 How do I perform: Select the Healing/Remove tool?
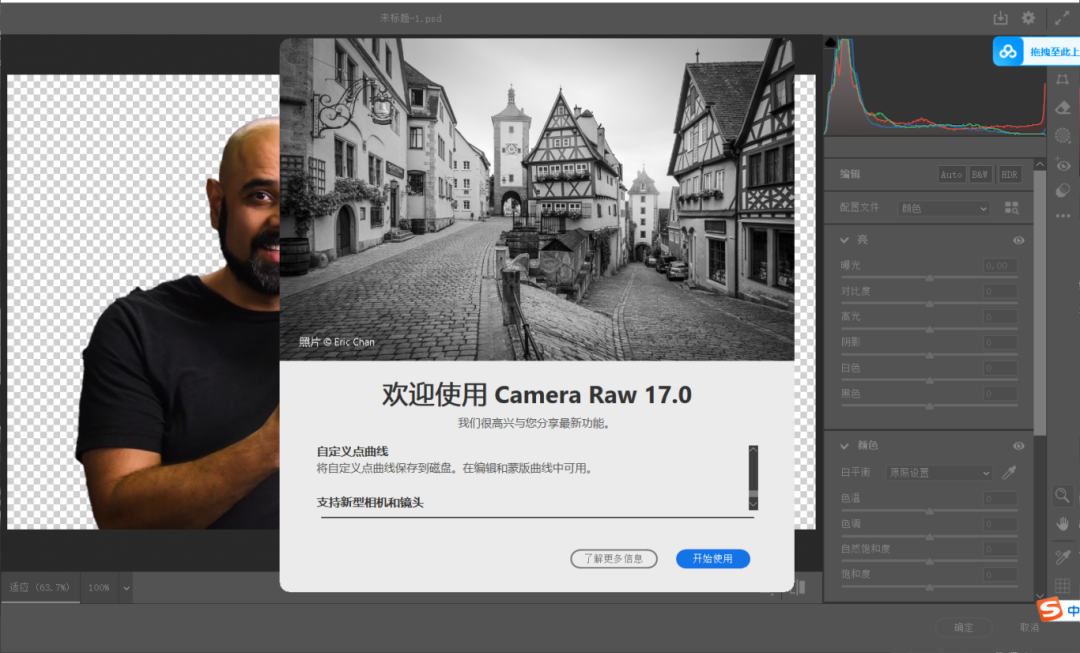pos(1063,108)
